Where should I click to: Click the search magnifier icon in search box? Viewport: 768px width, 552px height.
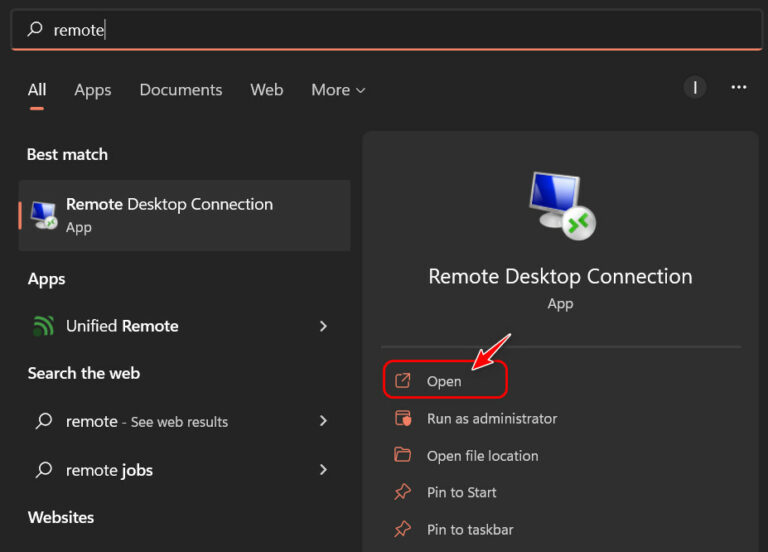tap(35, 29)
